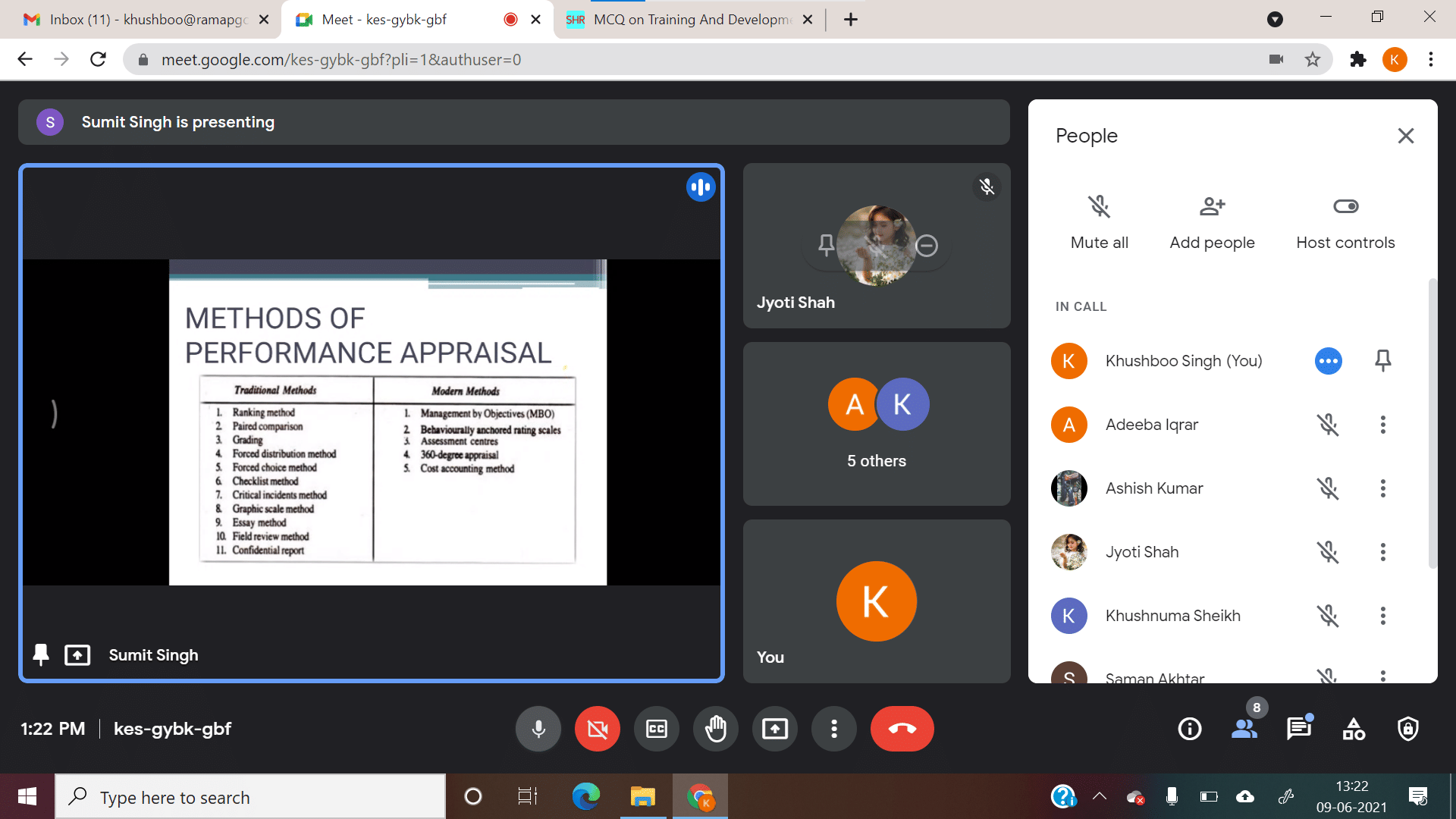This screenshot has width=1456, height=819.
Task: Open activities panel
Action: coord(1353,729)
